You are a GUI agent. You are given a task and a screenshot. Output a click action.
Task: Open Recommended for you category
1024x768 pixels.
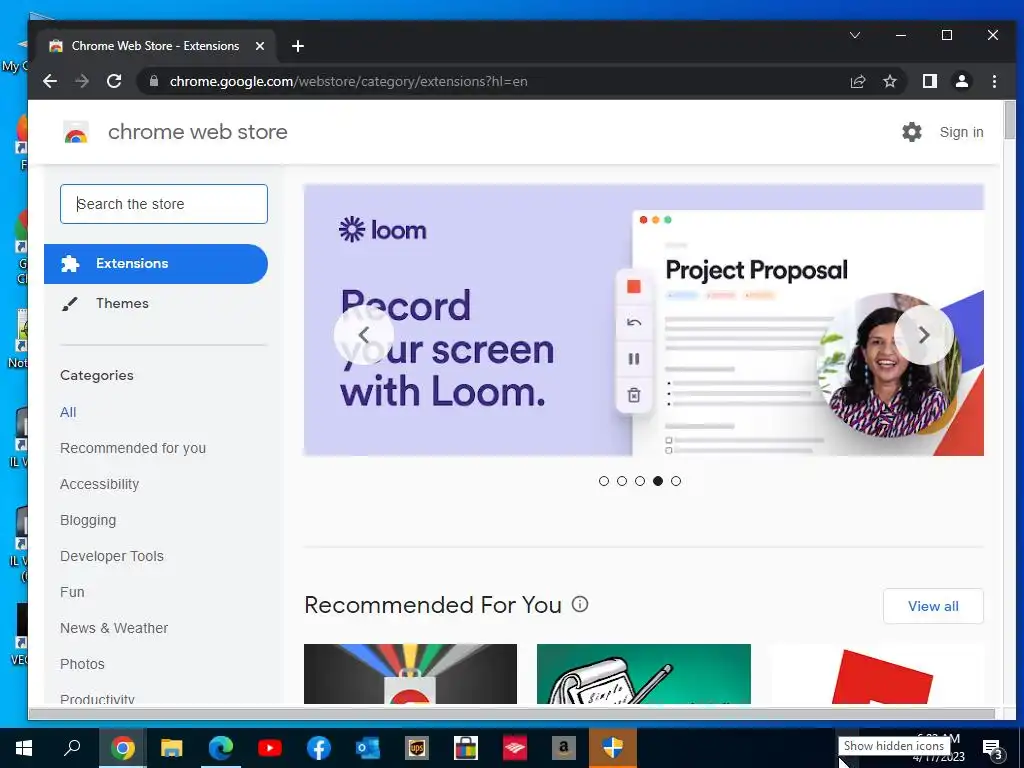click(x=133, y=448)
